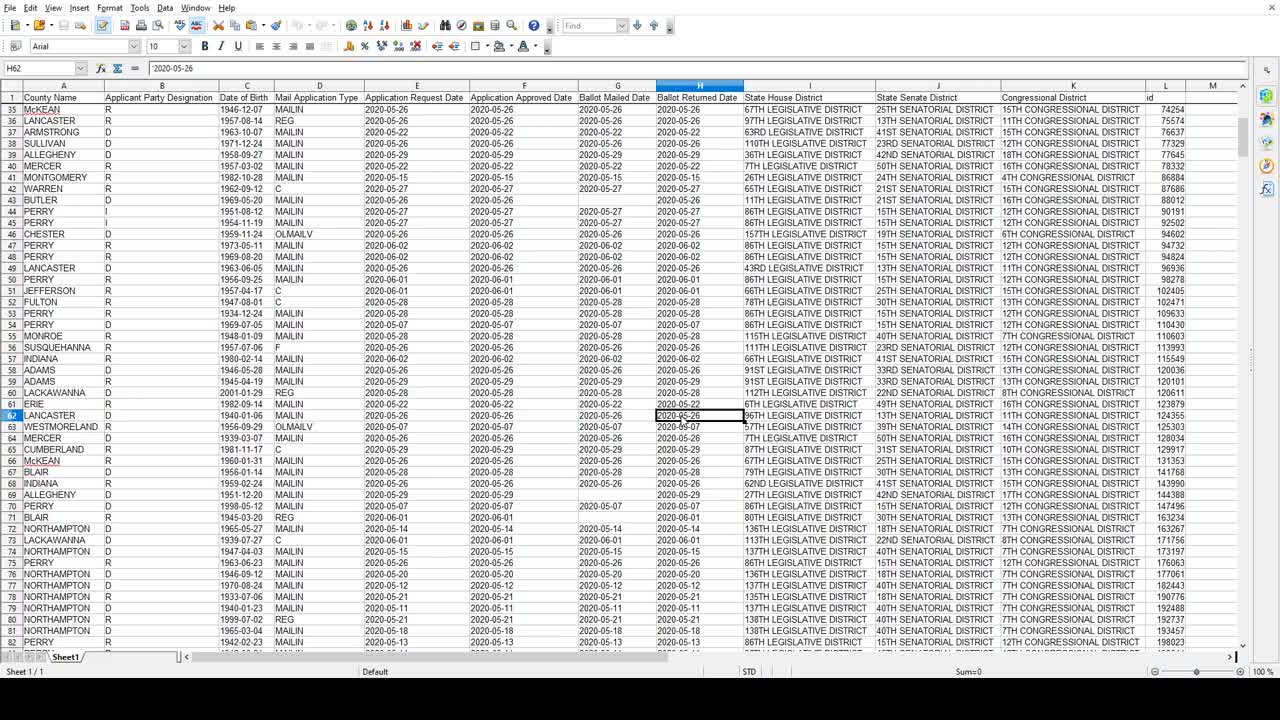The width and height of the screenshot is (1280, 720).
Task: Toggle Edit File mode icon
Action: click(102, 25)
